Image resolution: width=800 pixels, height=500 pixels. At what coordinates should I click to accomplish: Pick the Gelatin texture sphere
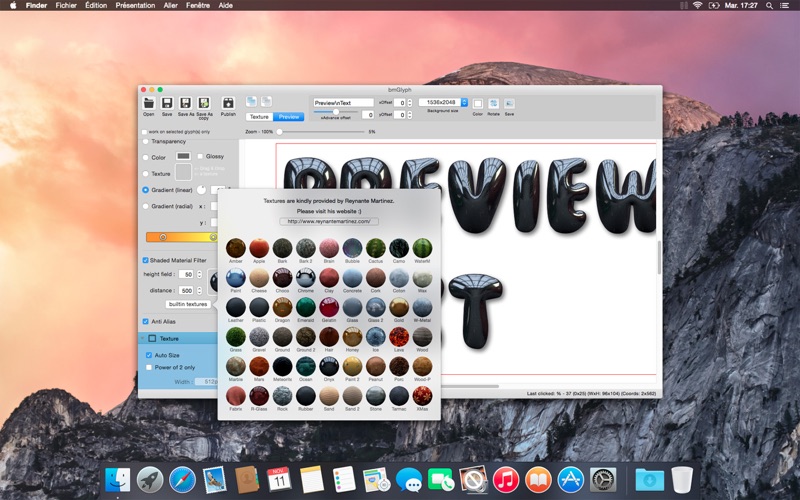pos(329,308)
